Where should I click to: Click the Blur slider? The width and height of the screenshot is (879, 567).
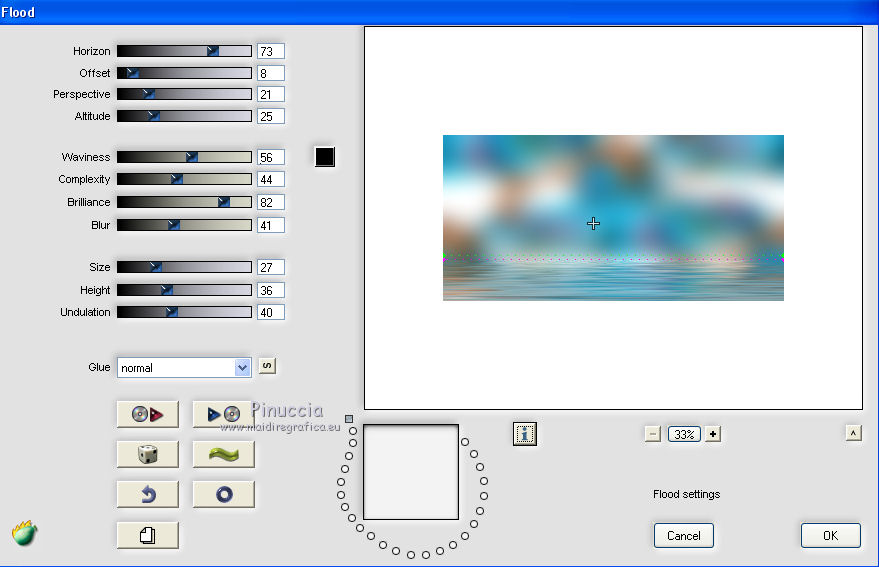point(184,225)
